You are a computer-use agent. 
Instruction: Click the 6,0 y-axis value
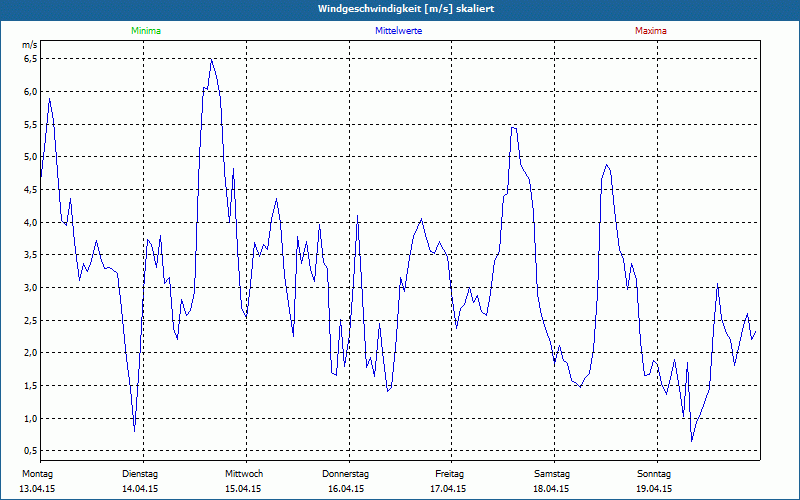pos(31,91)
